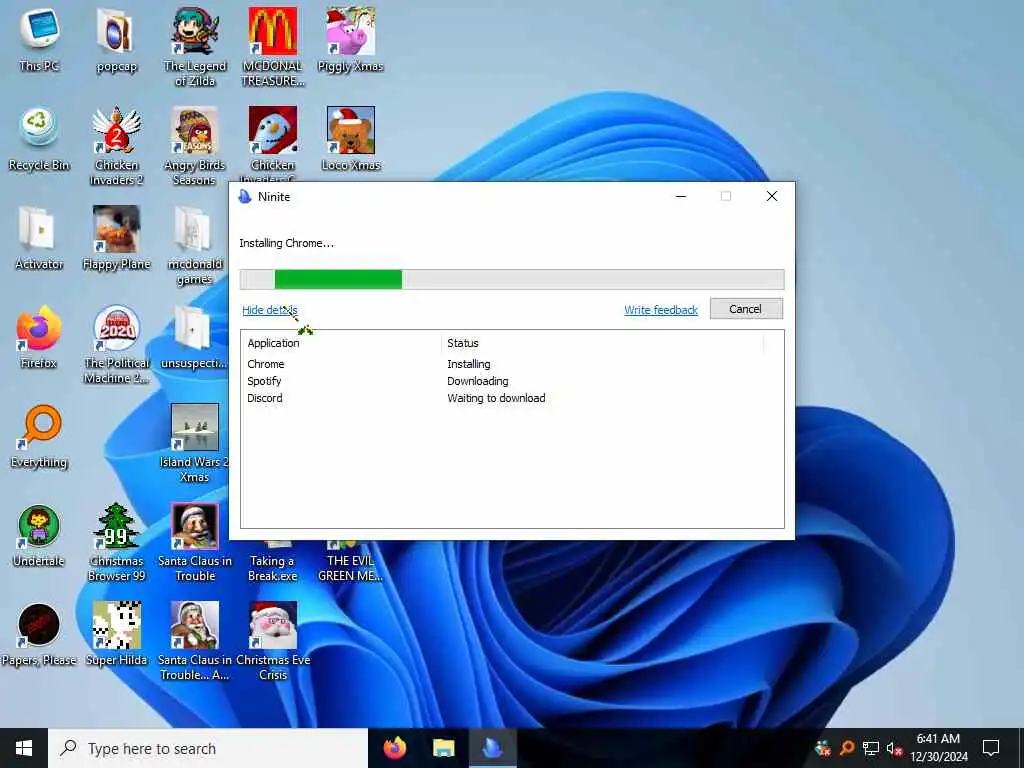
Task: Close the Ninite window
Action: tap(772, 196)
